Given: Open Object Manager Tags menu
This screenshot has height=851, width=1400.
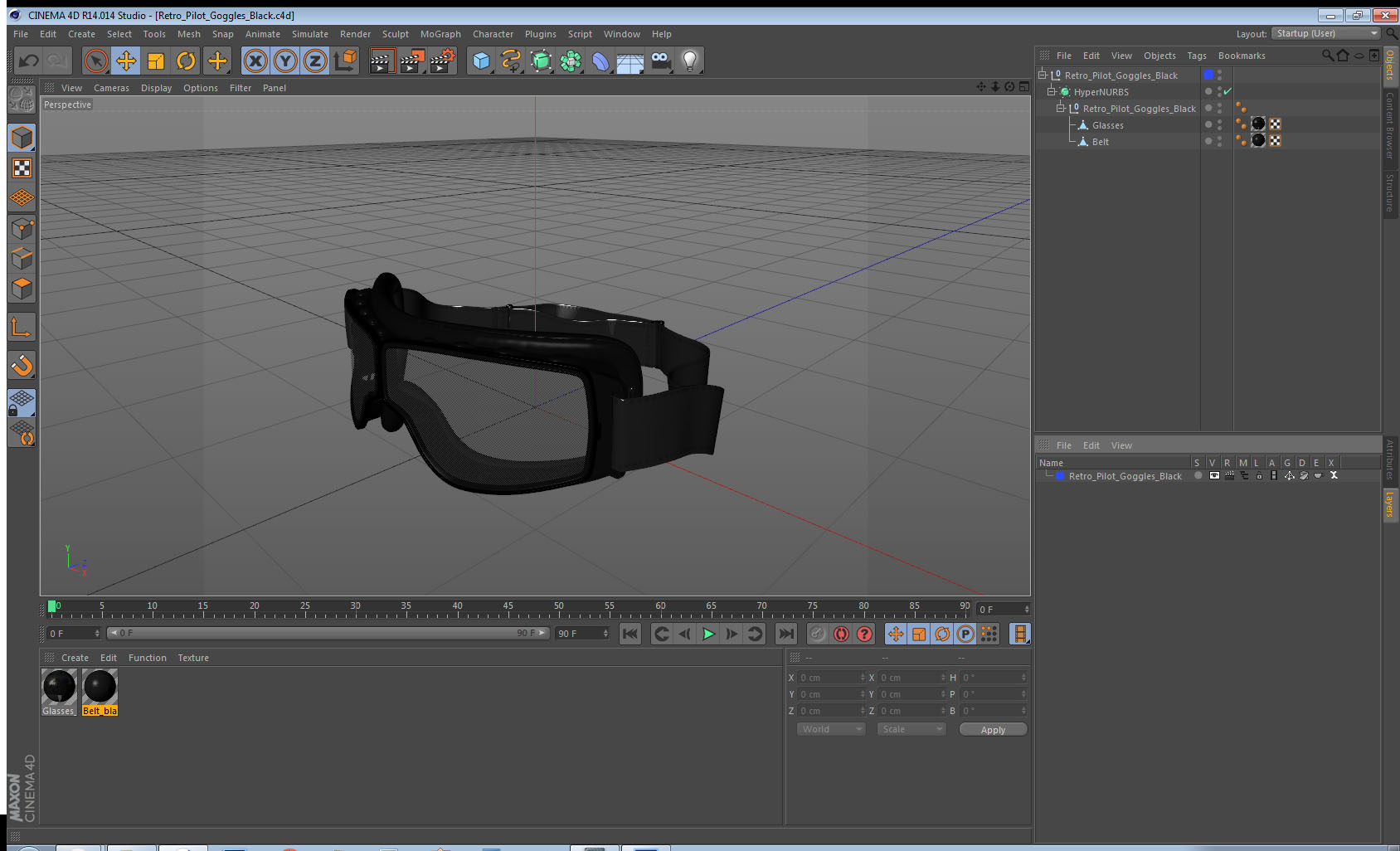Looking at the screenshot, I should tap(1197, 56).
